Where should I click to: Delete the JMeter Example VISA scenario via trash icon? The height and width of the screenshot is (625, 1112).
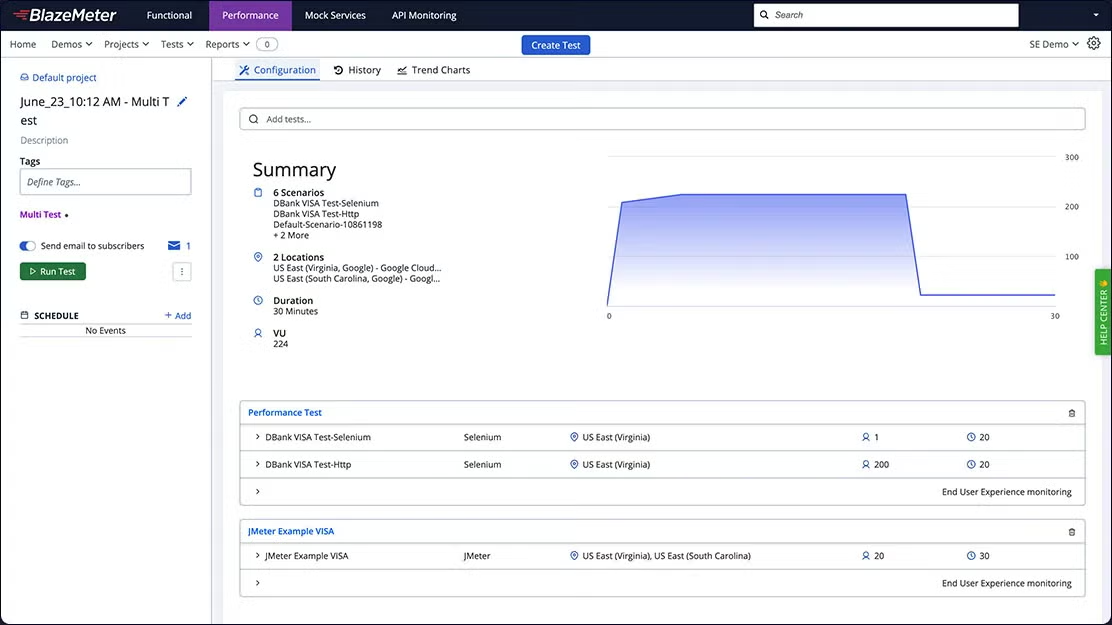[x=1071, y=531]
